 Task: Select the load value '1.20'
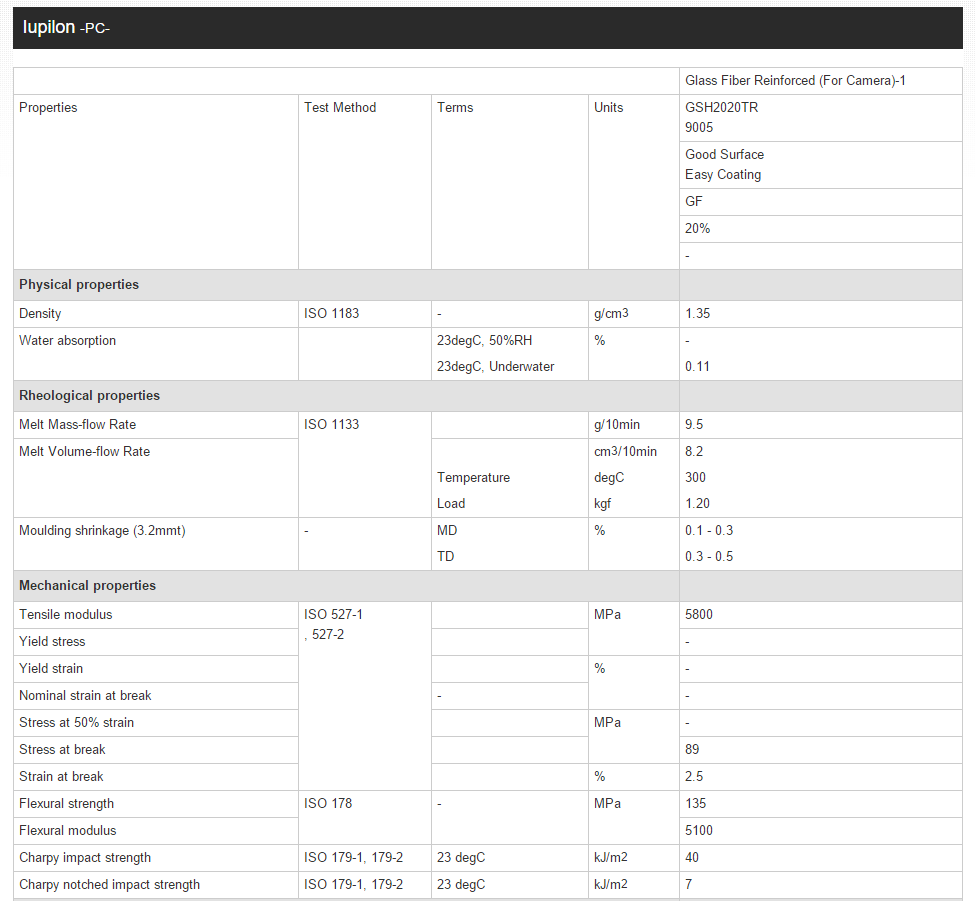click(x=697, y=504)
